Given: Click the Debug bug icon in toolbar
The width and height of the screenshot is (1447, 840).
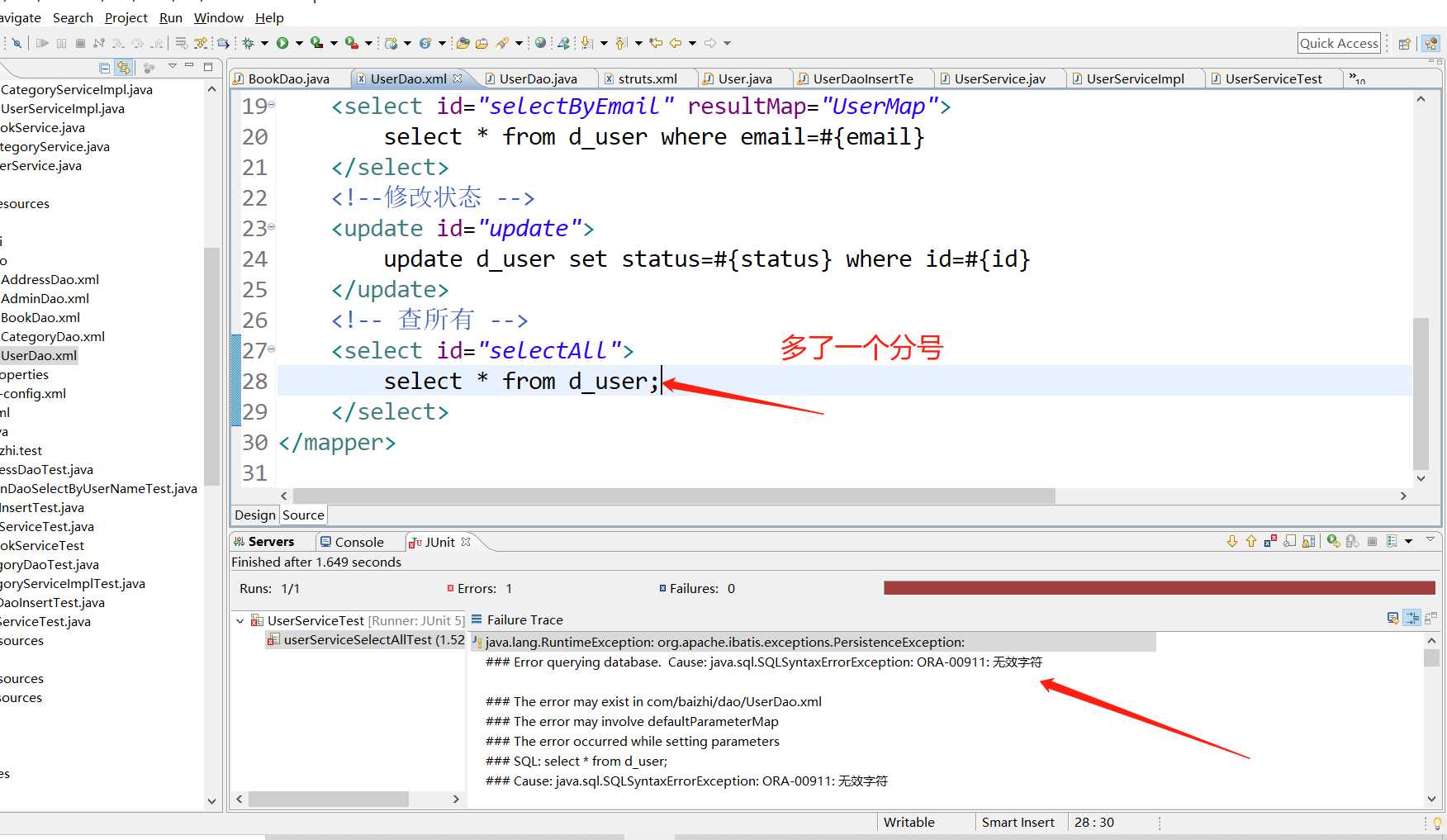Looking at the screenshot, I should [248, 43].
